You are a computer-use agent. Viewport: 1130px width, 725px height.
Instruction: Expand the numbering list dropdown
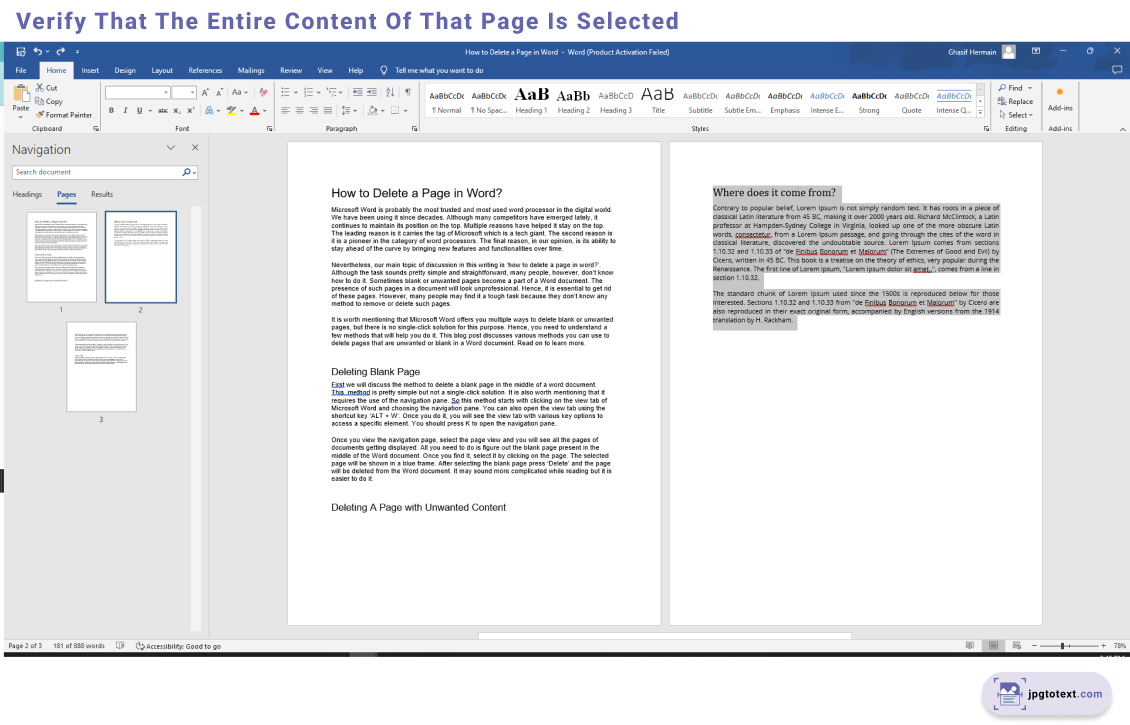click(x=319, y=92)
